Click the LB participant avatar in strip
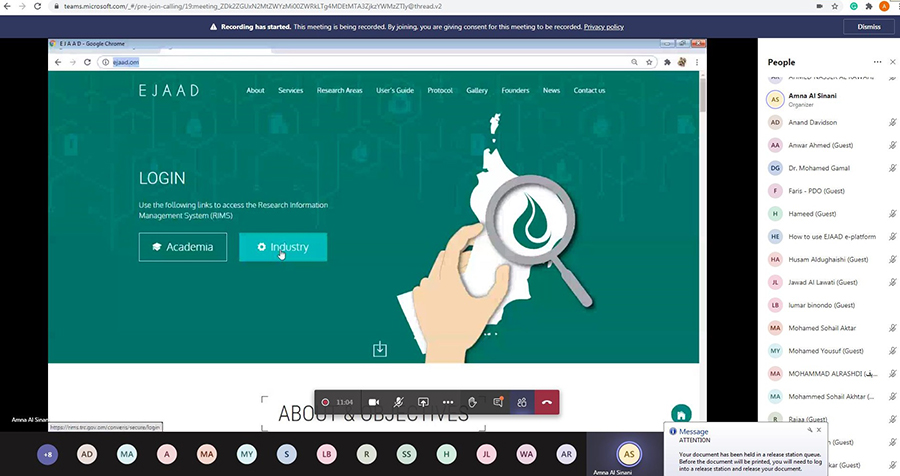Viewport: 900px width, 476px height. click(x=327, y=454)
